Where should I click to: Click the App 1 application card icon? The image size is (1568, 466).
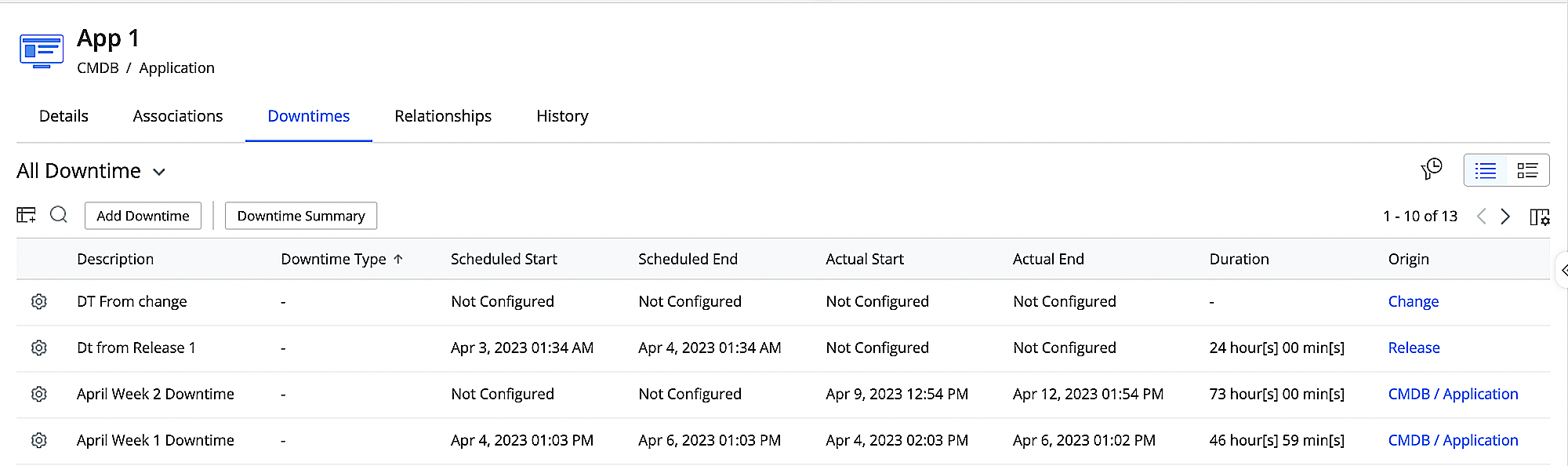coord(41,50)
